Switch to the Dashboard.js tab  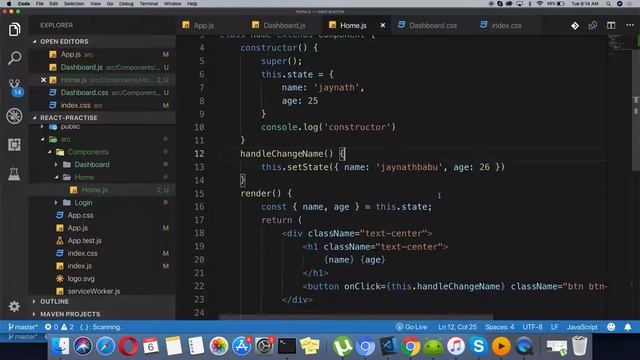pos(284,25)
